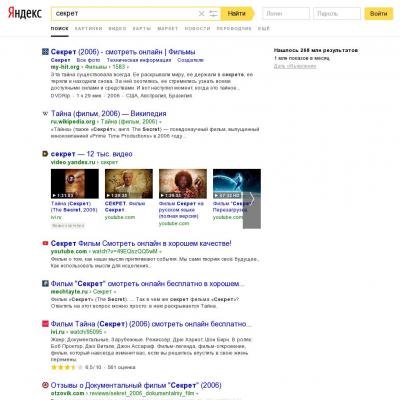Click the ivi.ru pink favicon

click(45, 324)
